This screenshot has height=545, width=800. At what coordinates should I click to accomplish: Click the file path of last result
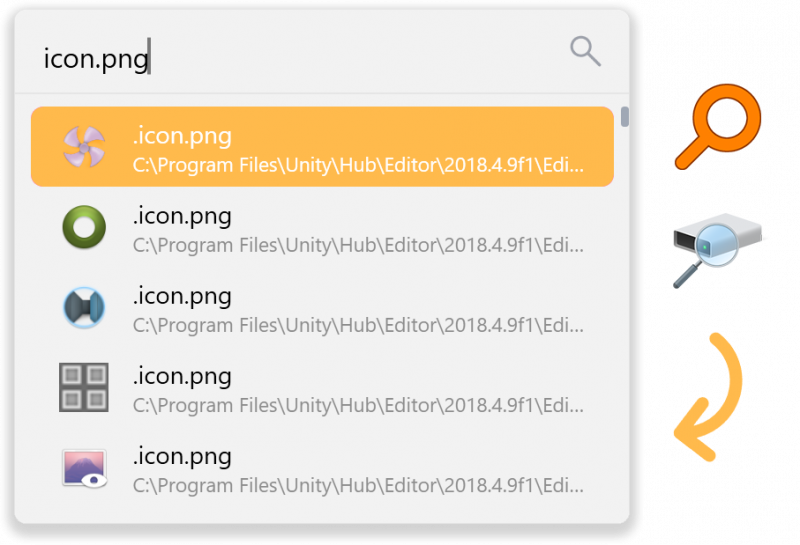(x=358, y=486)
